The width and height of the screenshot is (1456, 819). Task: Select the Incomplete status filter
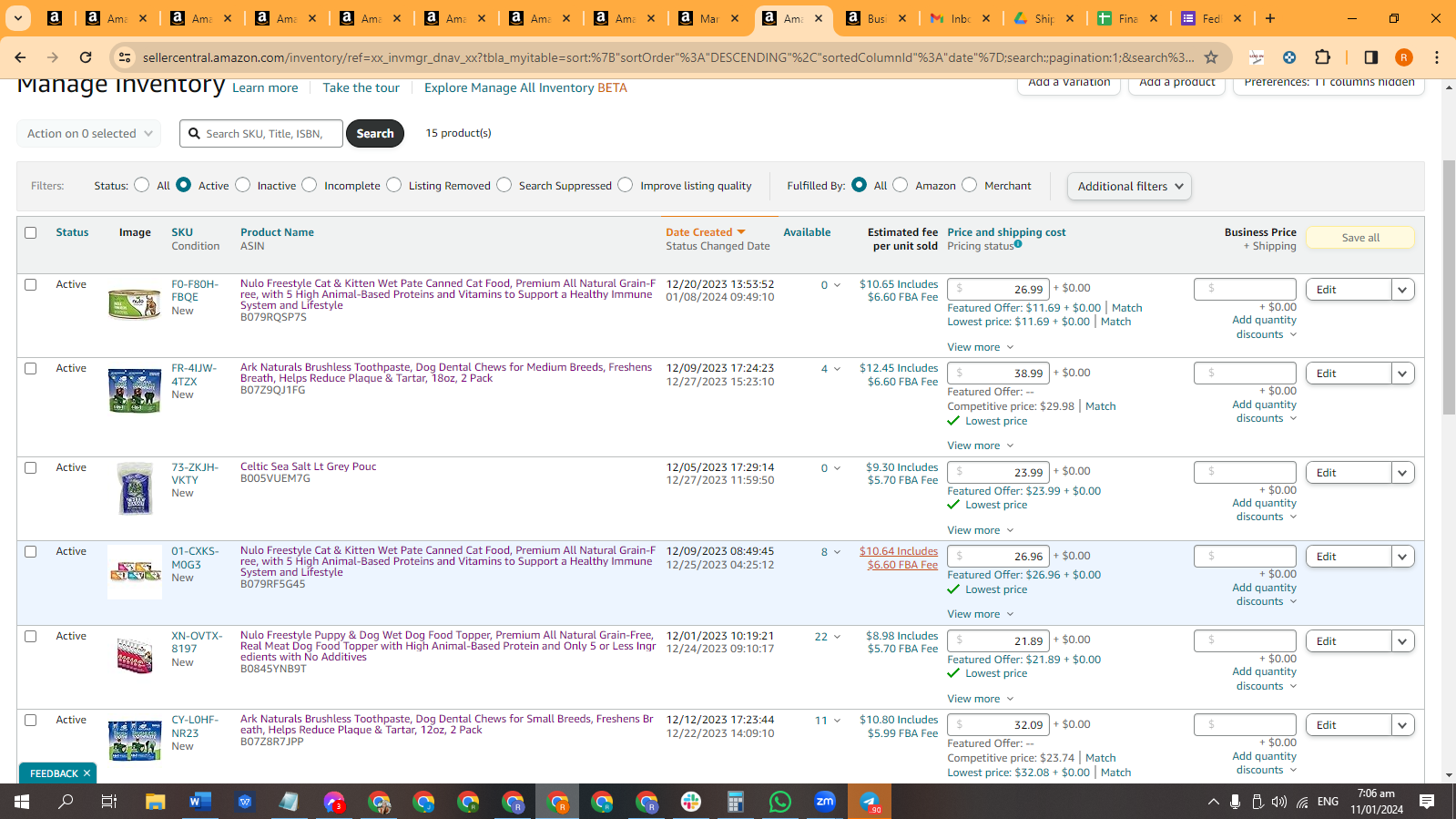click(x=310, y=185)
